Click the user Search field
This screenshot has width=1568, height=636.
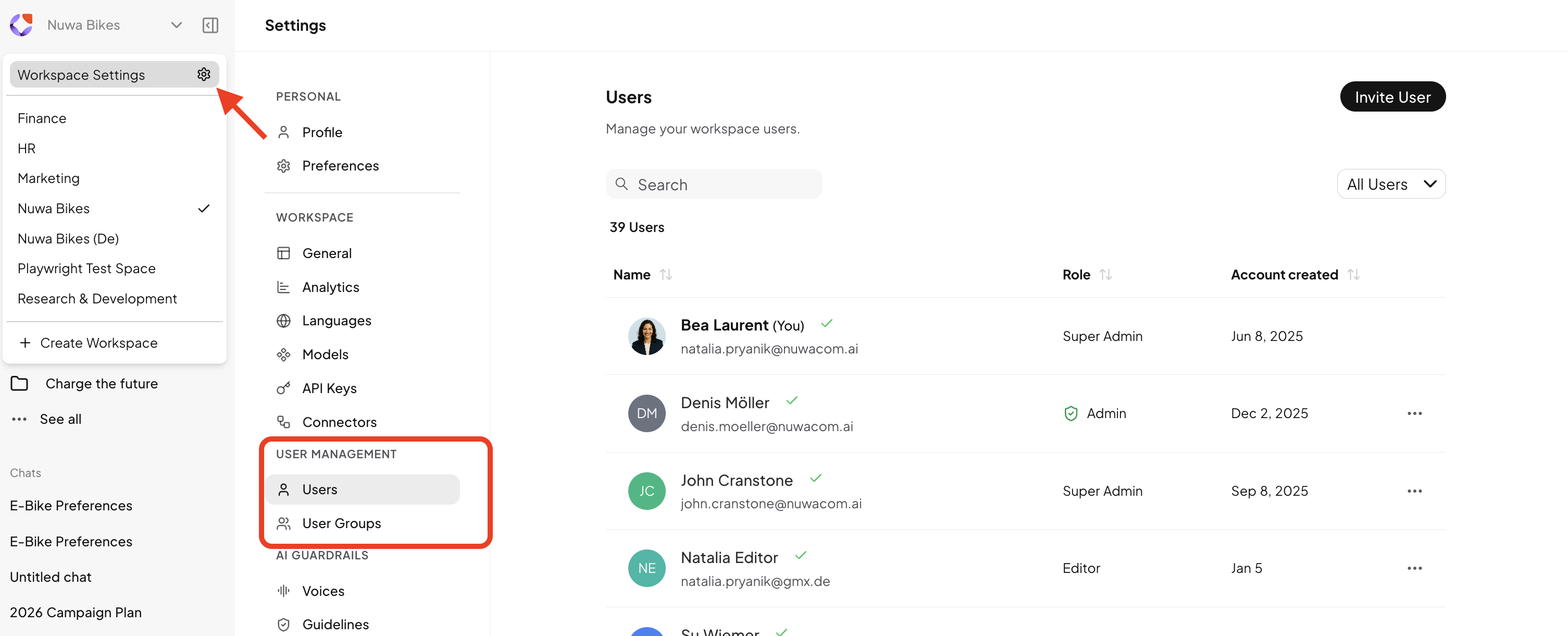point(714,184)
